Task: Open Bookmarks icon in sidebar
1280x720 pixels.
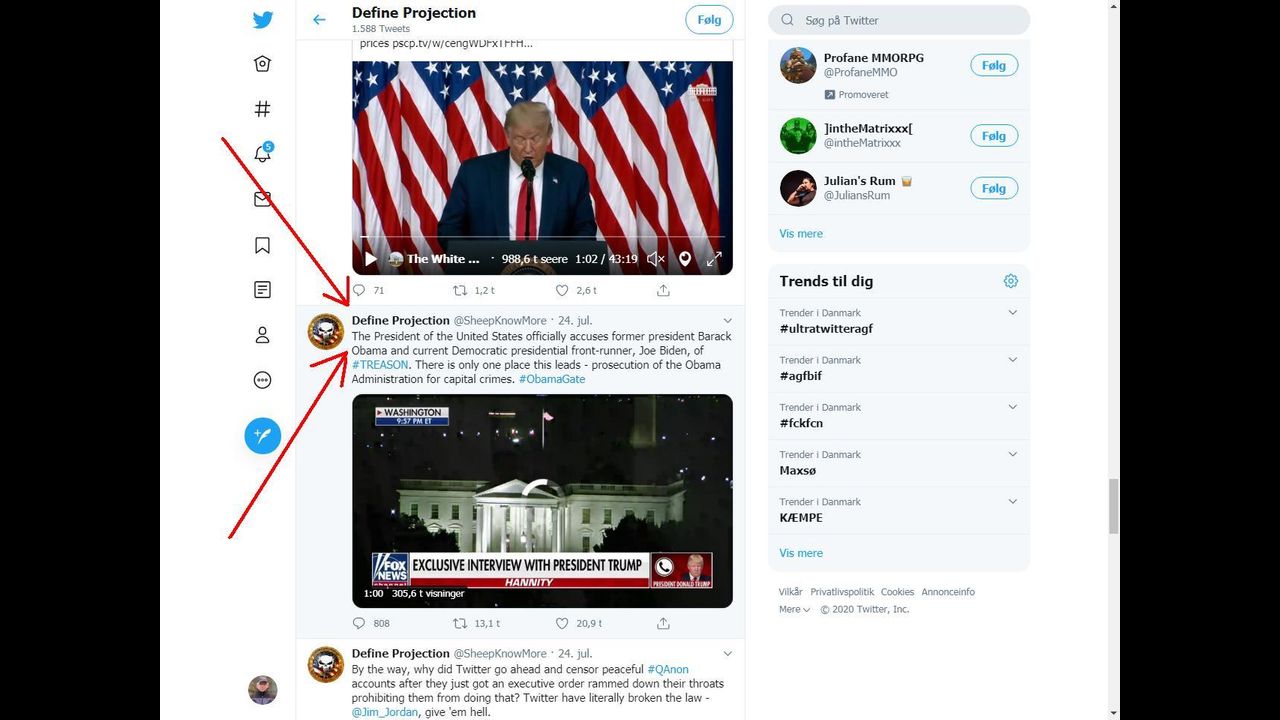Action: [262, 245]
